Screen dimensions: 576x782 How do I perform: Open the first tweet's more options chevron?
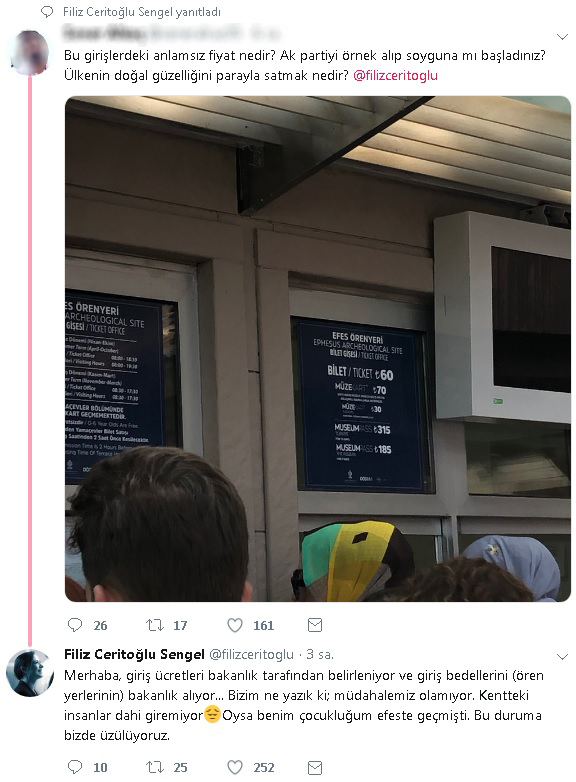click(562, 37)
